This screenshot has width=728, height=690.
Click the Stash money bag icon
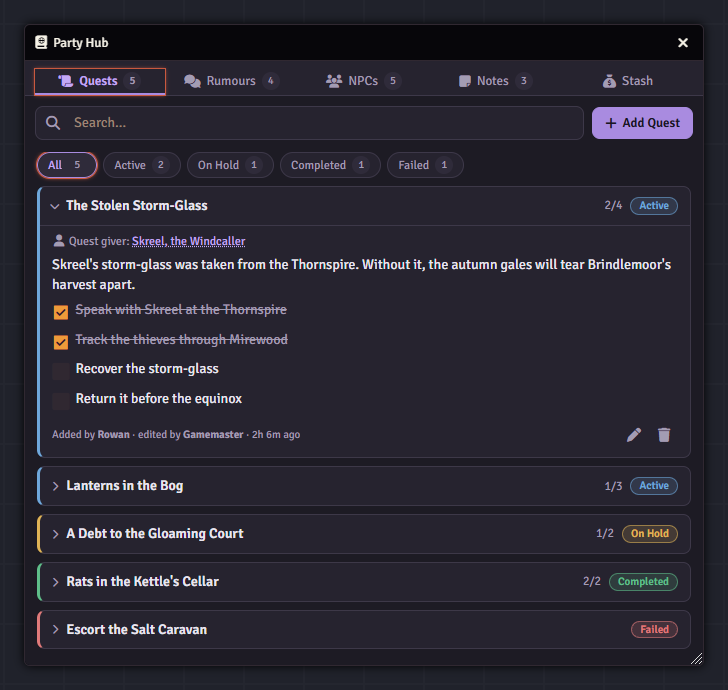(609, 81)
